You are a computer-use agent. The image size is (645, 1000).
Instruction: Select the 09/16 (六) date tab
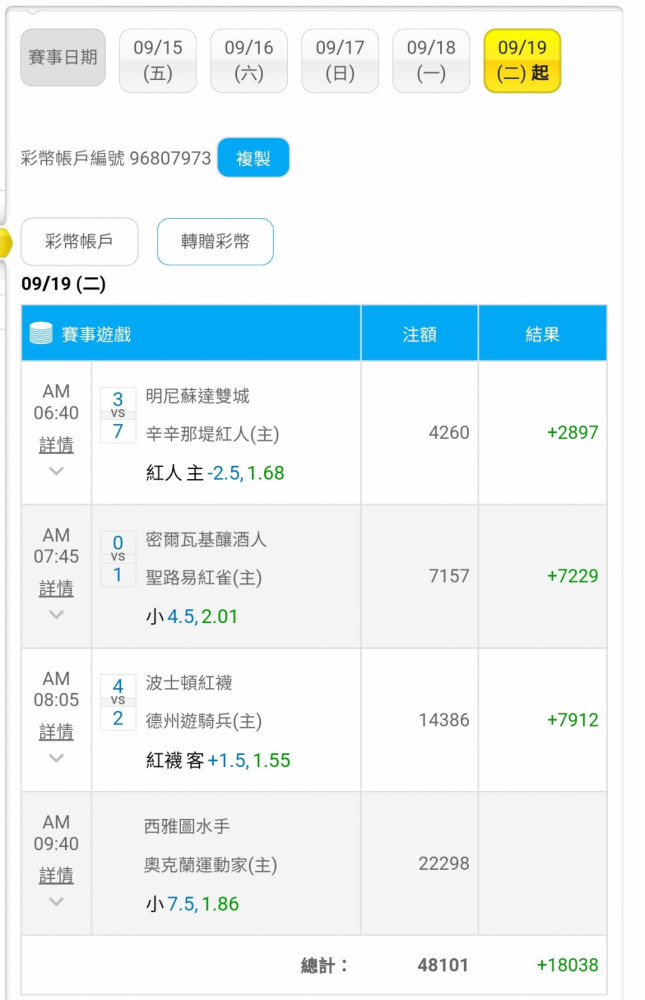[249, 61]
